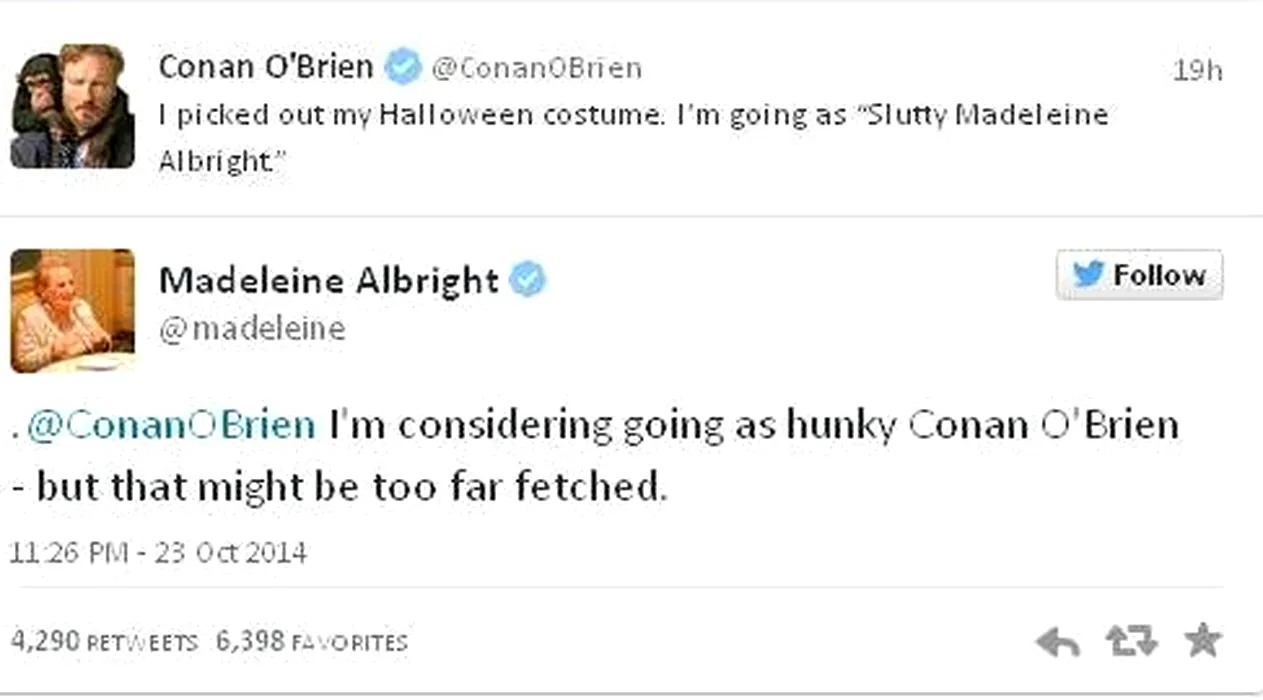1263x700 pixels.
Task: View the 6,398 favorites list
Action: coord(312,641)
